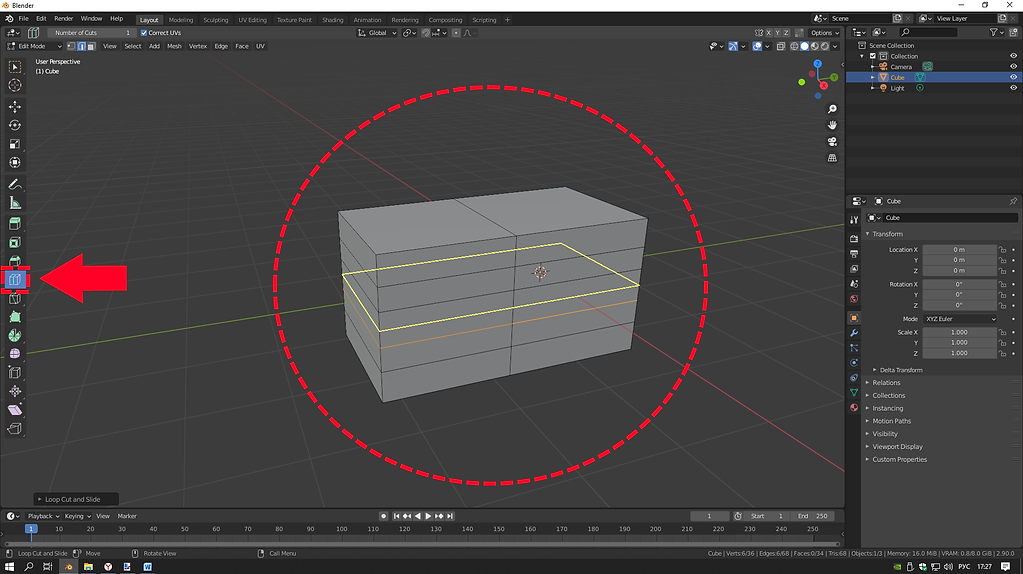Image resolution: width=1023 pixels, height=574 pixels.
Task: Choose the Move tool
Action: pos(14,106)
